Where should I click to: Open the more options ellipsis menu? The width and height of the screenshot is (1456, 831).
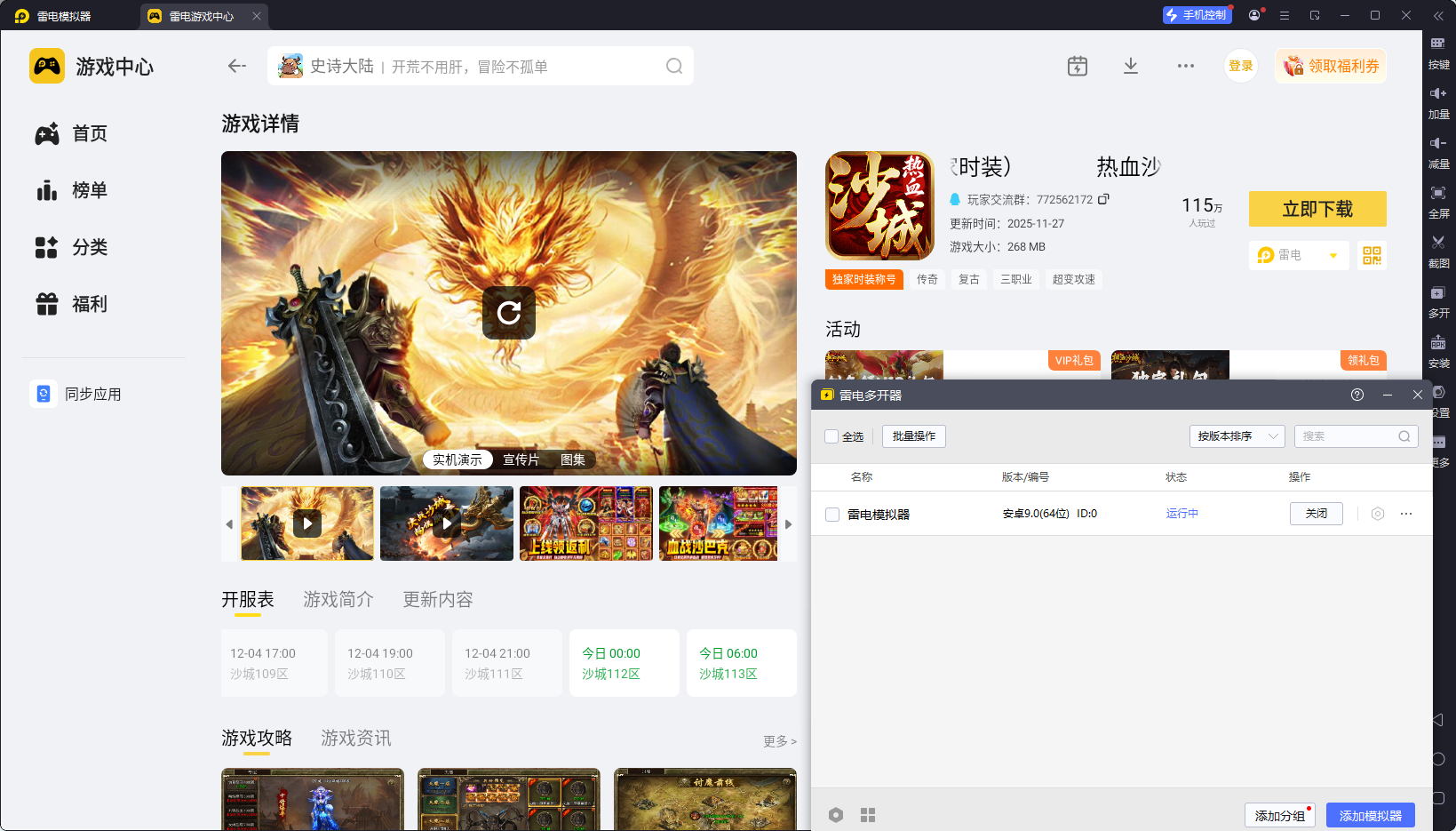point(1185,65)
